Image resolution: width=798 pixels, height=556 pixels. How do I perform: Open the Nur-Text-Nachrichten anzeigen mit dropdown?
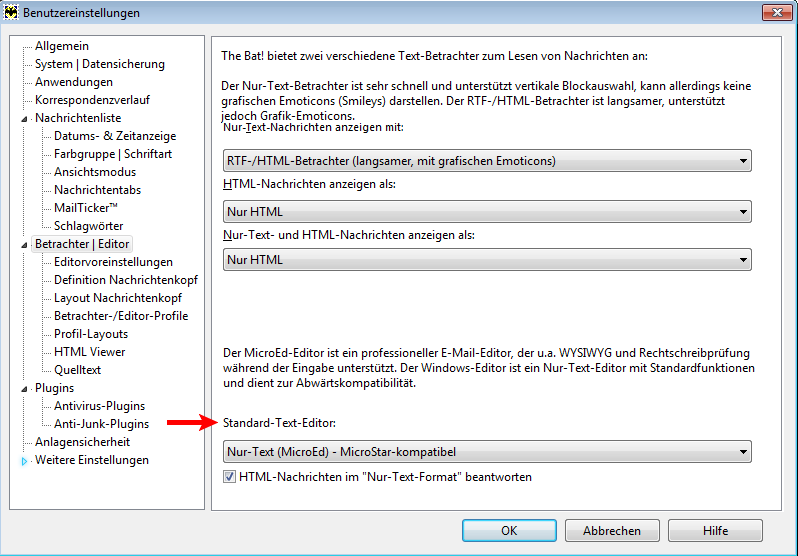point(487,161)
